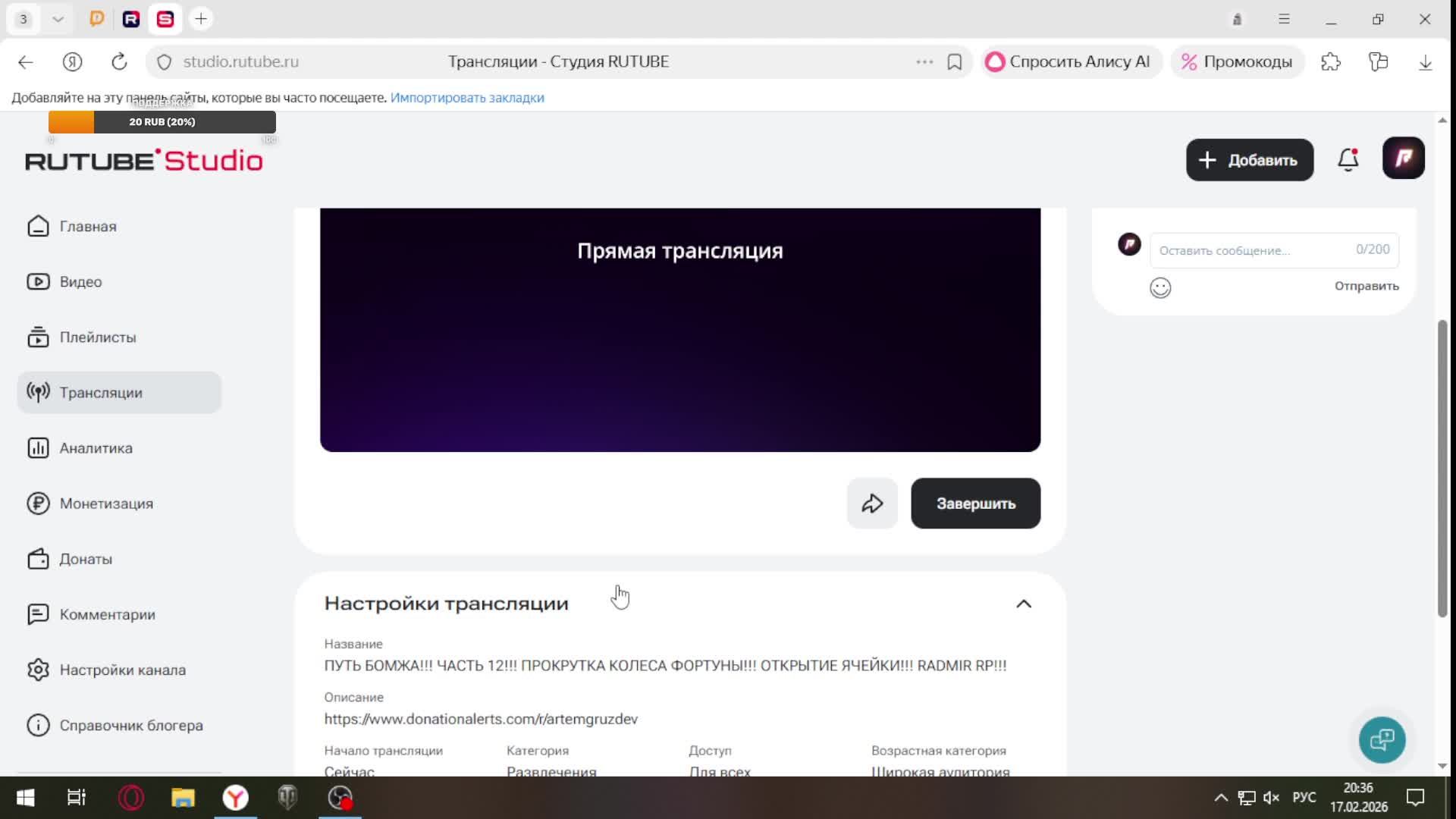1456x819 pixels.
Task: Open the browser hamburger menu
Action: pyautogui.click(x=1285, y=18)
